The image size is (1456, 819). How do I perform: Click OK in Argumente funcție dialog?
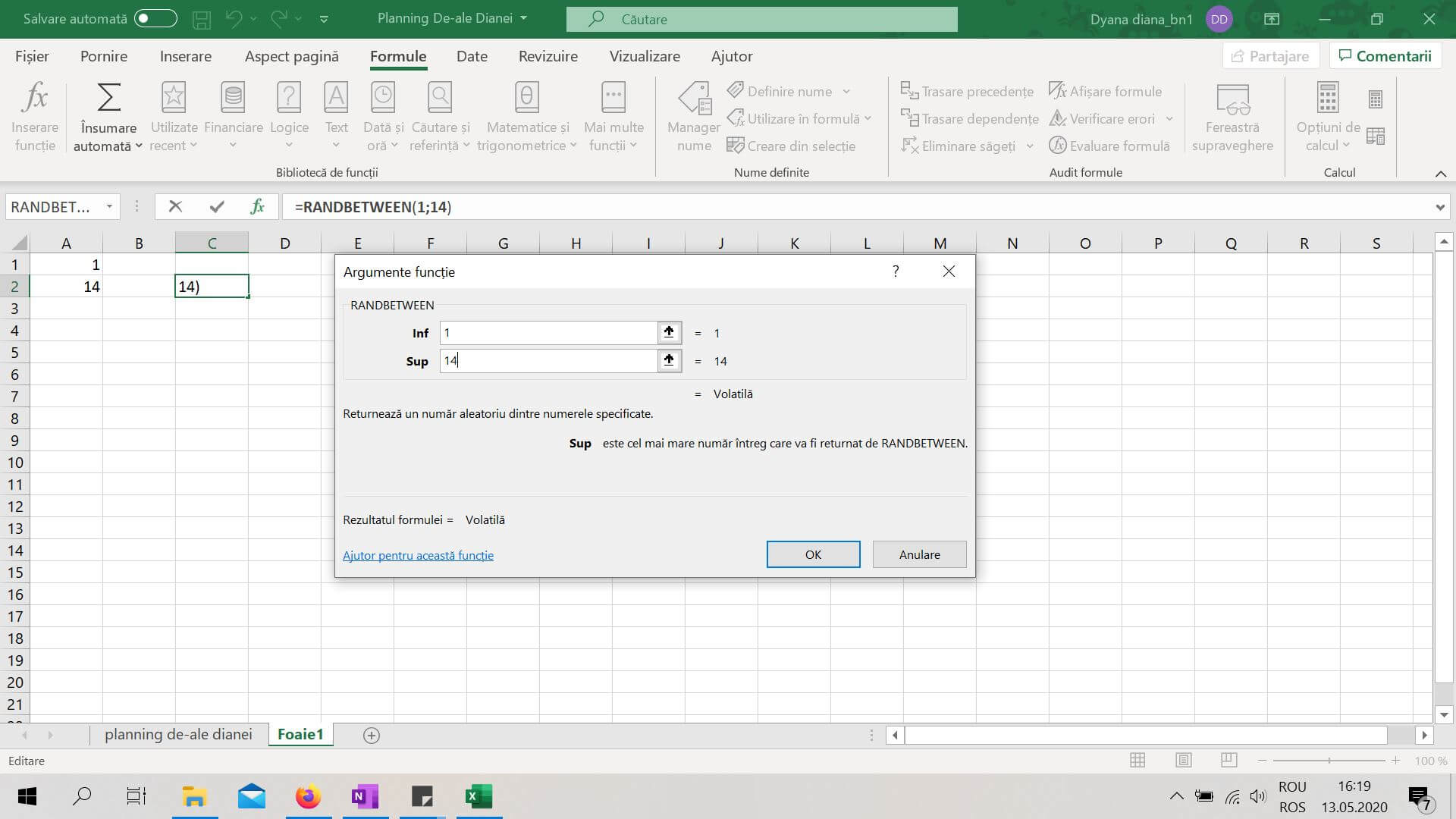point(813,554)
